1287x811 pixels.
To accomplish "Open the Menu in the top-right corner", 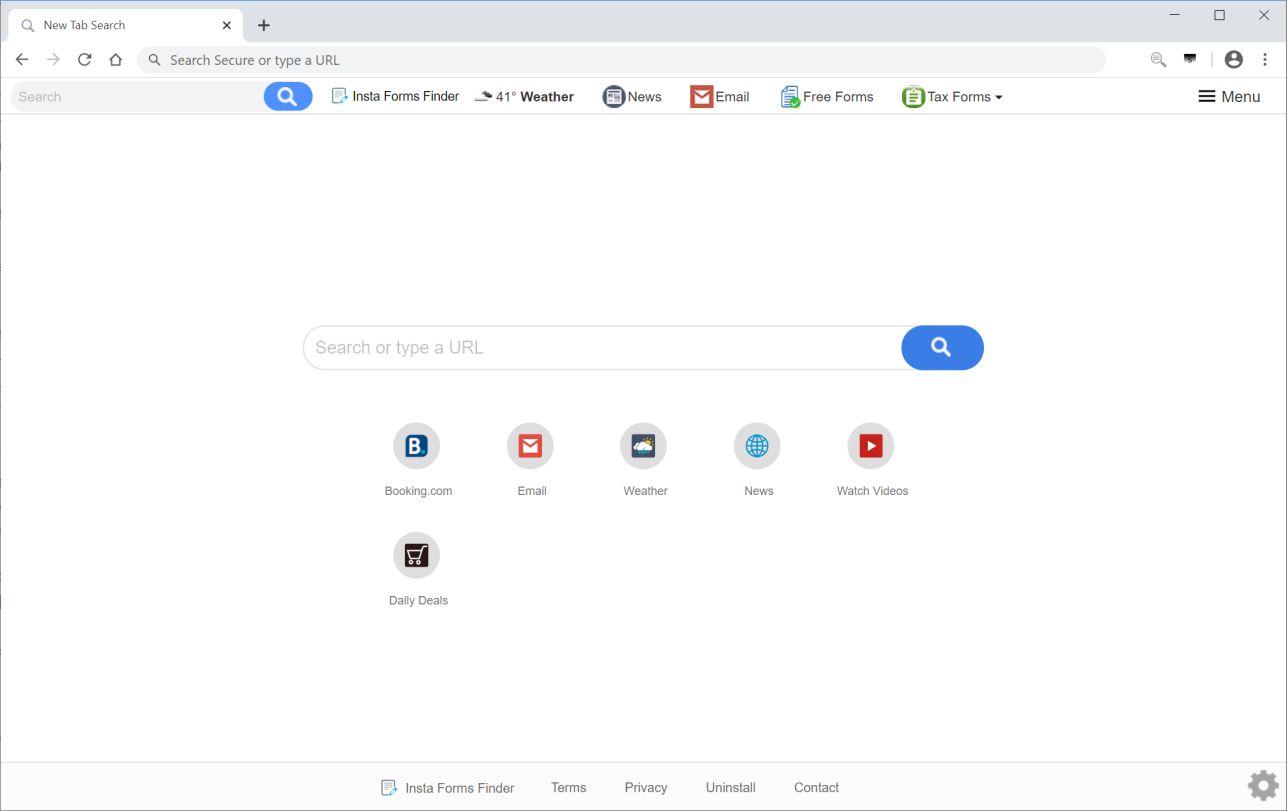I will click(1228, 96).
